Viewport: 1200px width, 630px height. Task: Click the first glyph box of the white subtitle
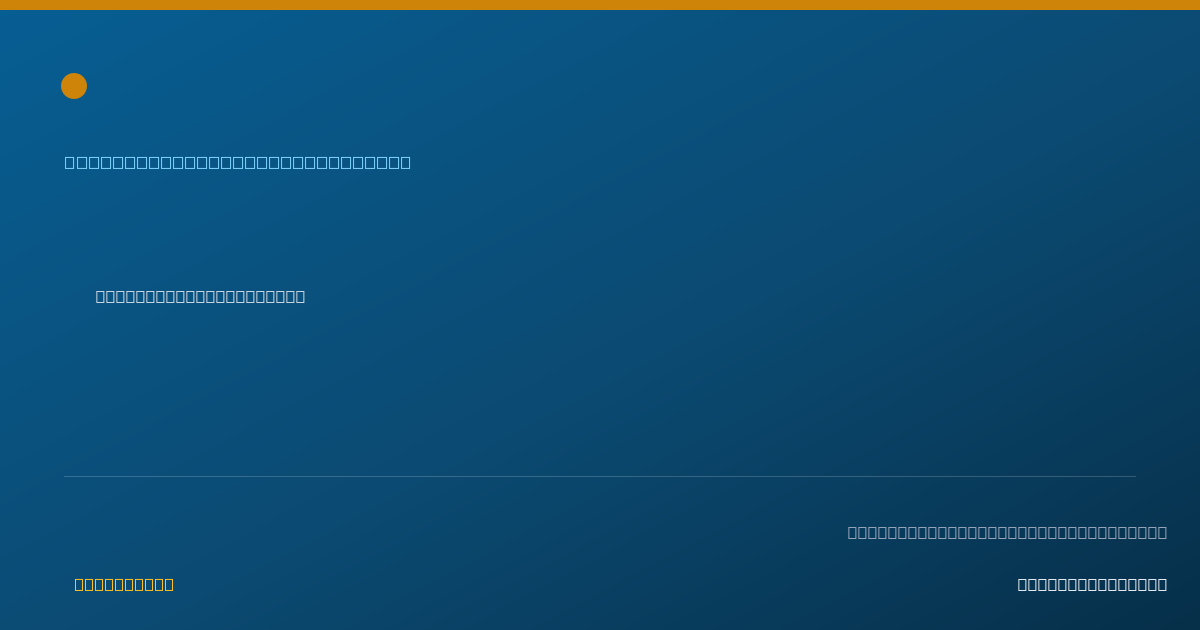(x=101, y=296)
